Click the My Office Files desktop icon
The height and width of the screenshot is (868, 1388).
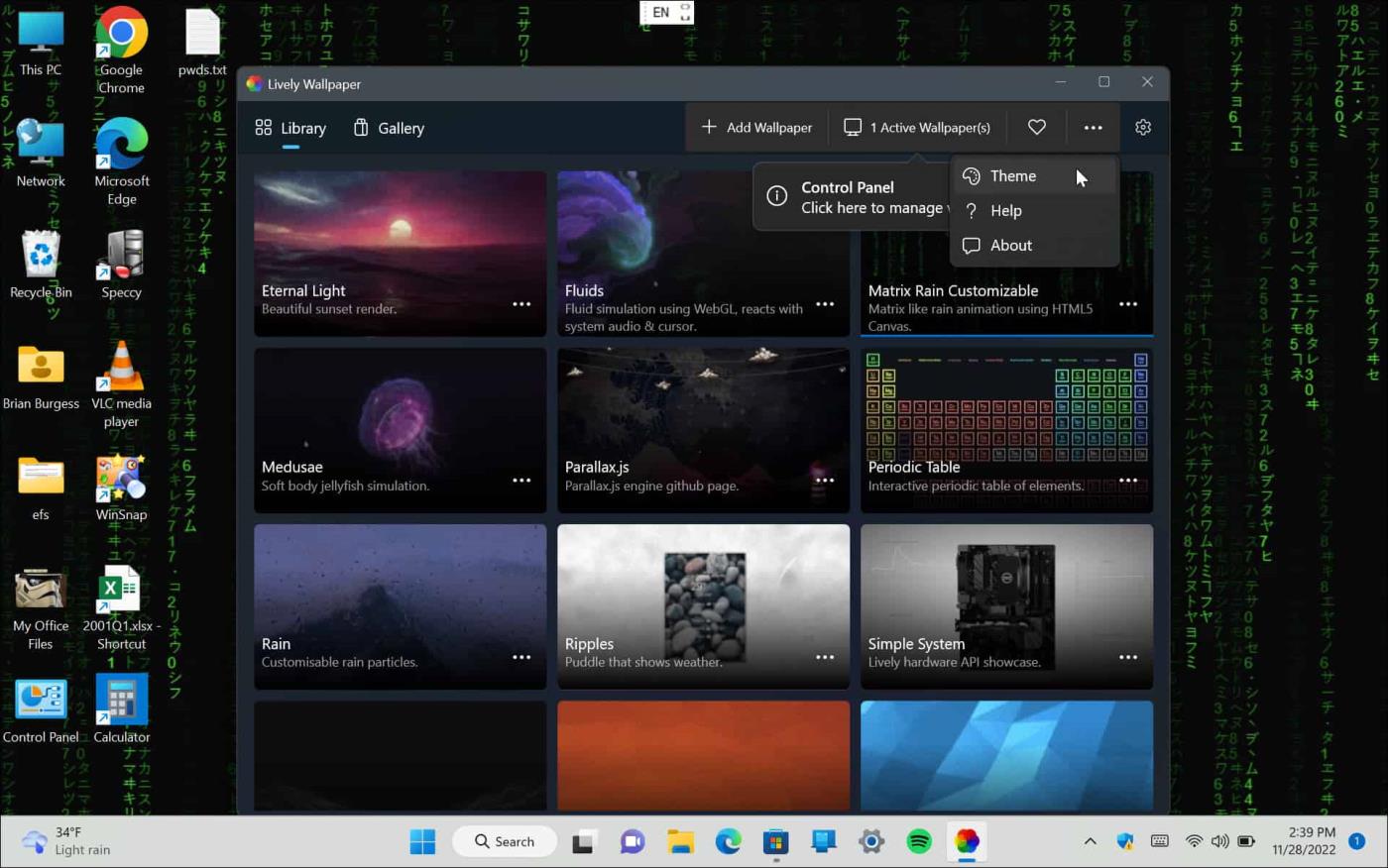pyautogui.click(x=41, y=607)
